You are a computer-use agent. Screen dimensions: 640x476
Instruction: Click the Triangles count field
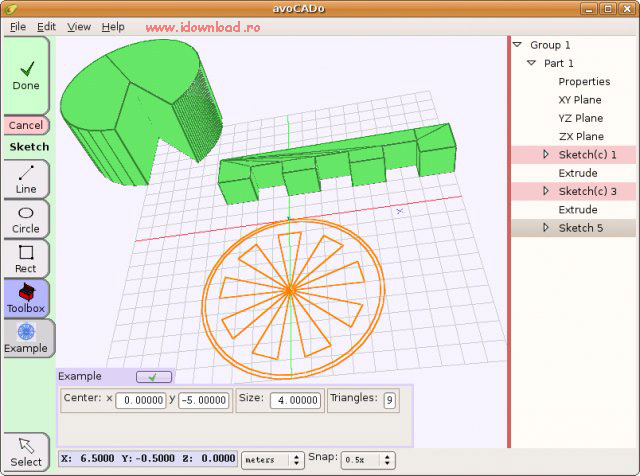pos(389,400)
